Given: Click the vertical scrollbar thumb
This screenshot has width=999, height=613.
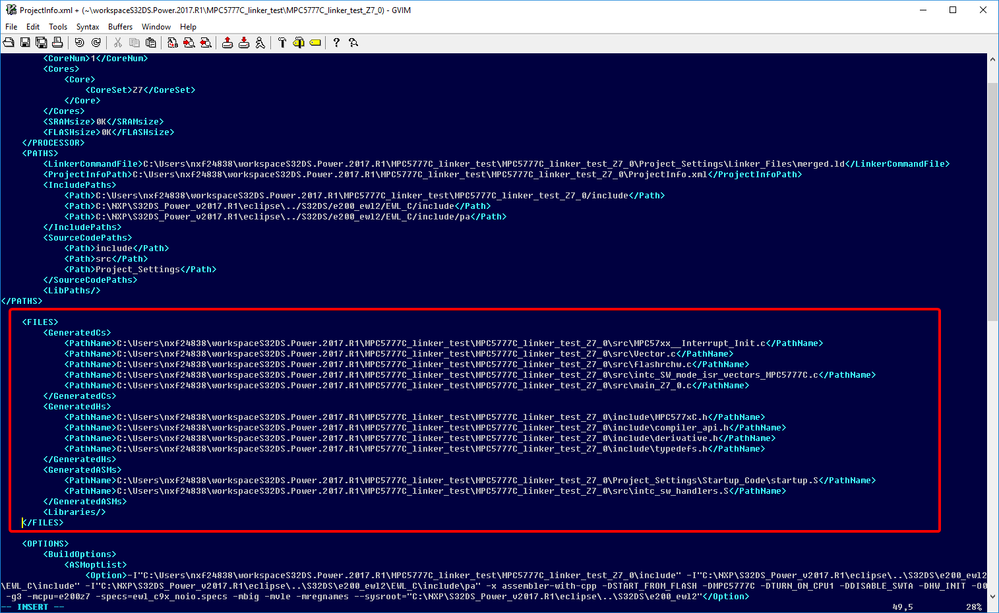Looking at the screenshot, I should point(993,201).
